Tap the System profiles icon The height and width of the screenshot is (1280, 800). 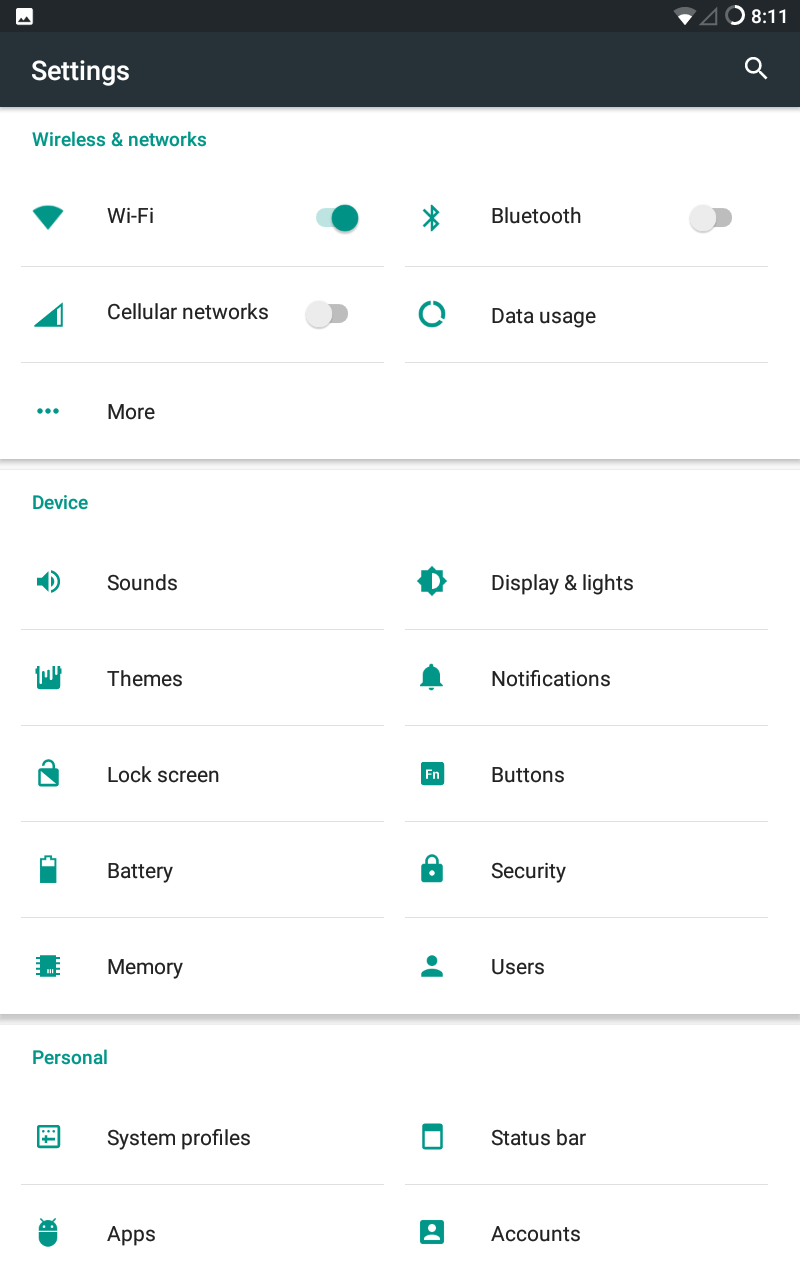[48, 1137]
